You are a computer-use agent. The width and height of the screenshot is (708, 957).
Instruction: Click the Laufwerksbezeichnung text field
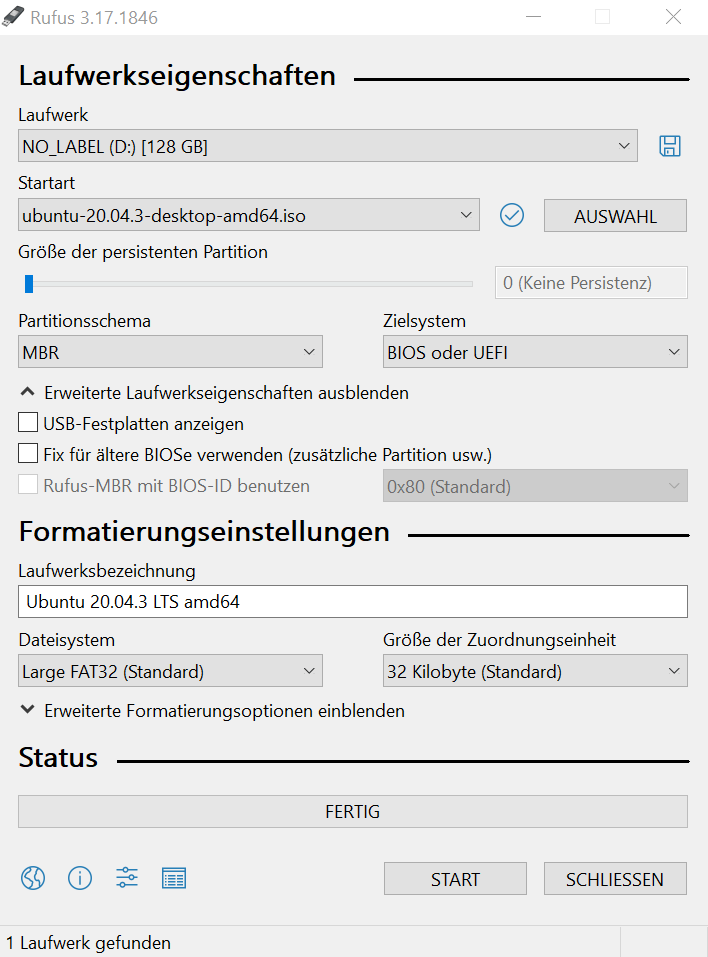(353, 602)
